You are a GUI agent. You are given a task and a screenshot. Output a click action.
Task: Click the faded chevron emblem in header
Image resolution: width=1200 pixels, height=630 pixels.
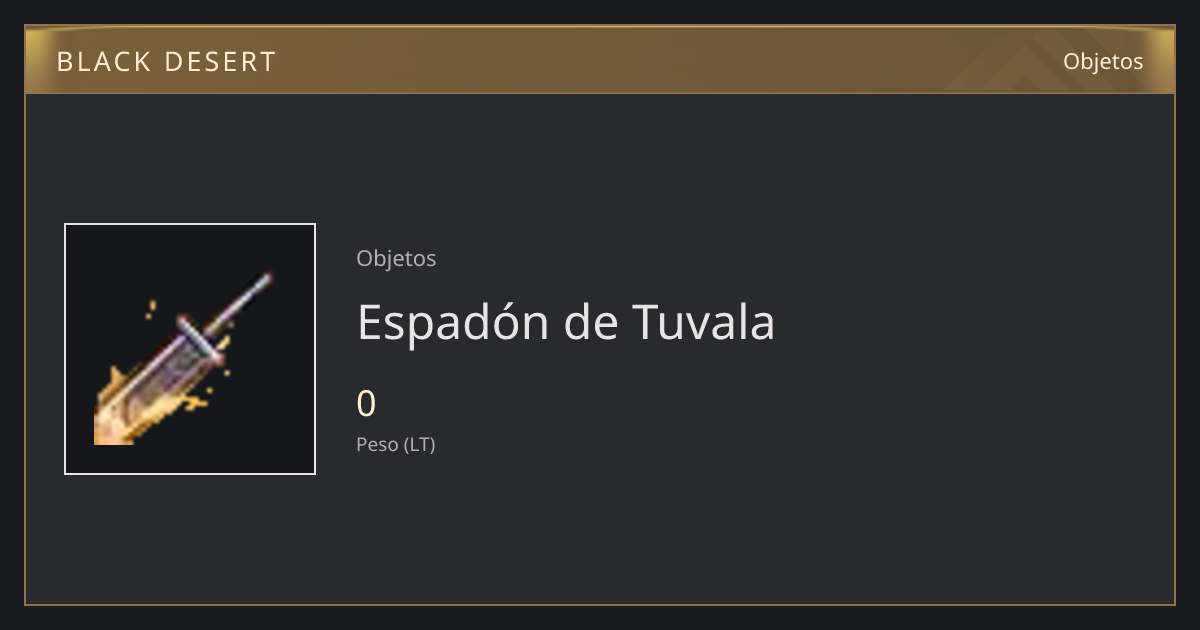pyautogui.click(x=1031, y=60)
